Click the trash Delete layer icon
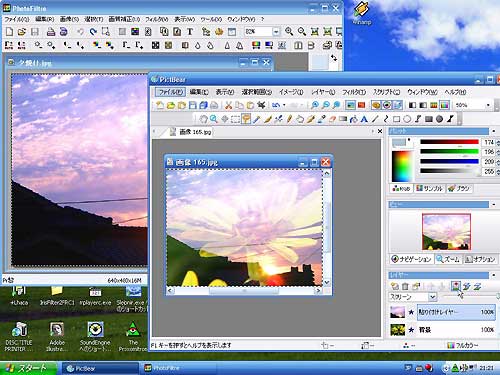The height and width of the screenshot is (375, 500). [405, 286]
